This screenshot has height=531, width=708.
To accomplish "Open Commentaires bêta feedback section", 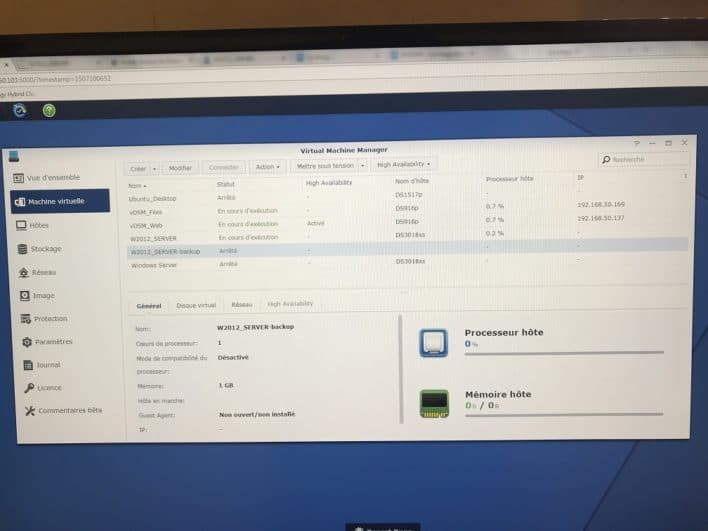I will pos(64,410).
